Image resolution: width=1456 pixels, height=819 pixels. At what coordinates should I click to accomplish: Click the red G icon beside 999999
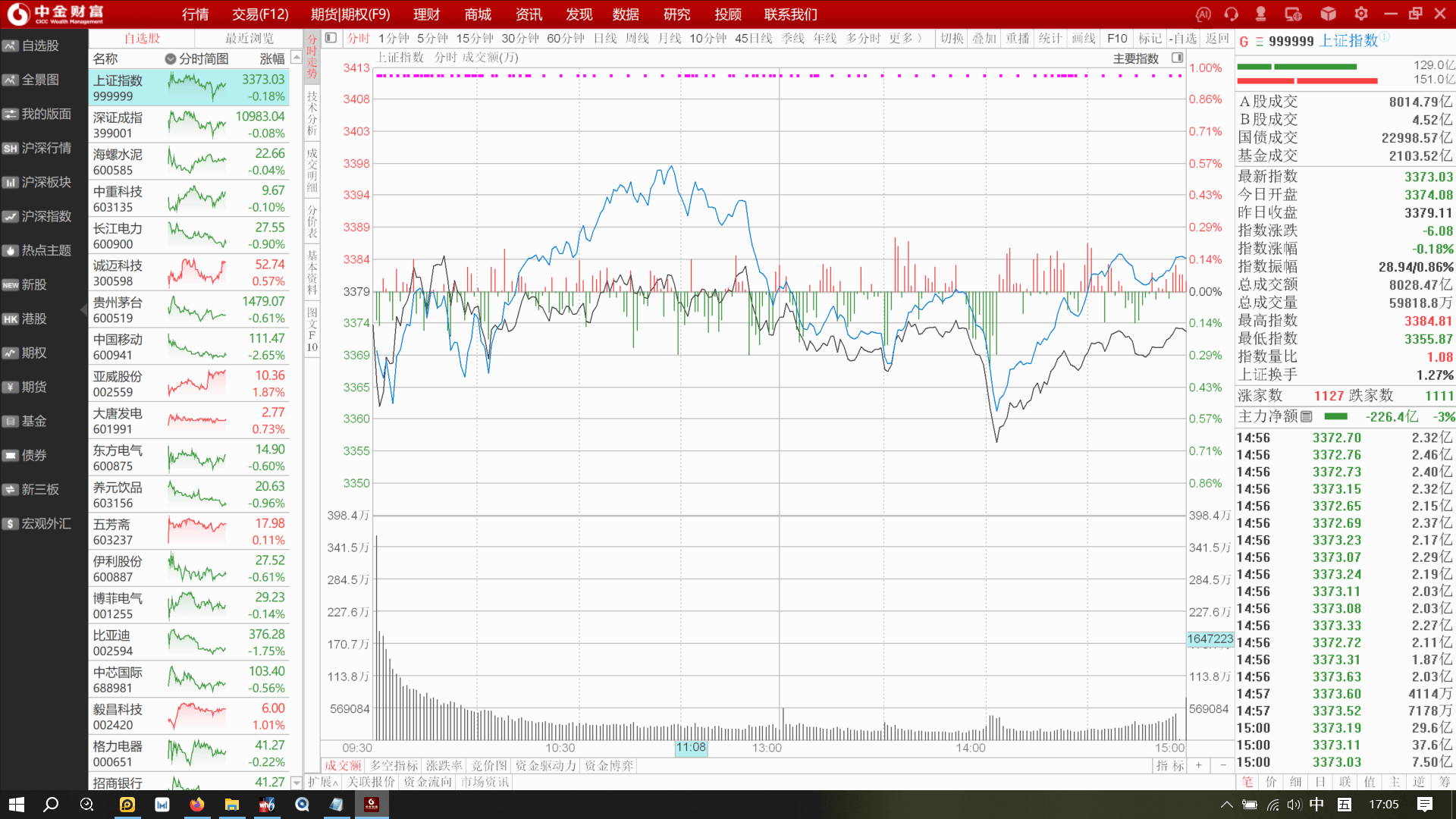tap(1244, 42)
